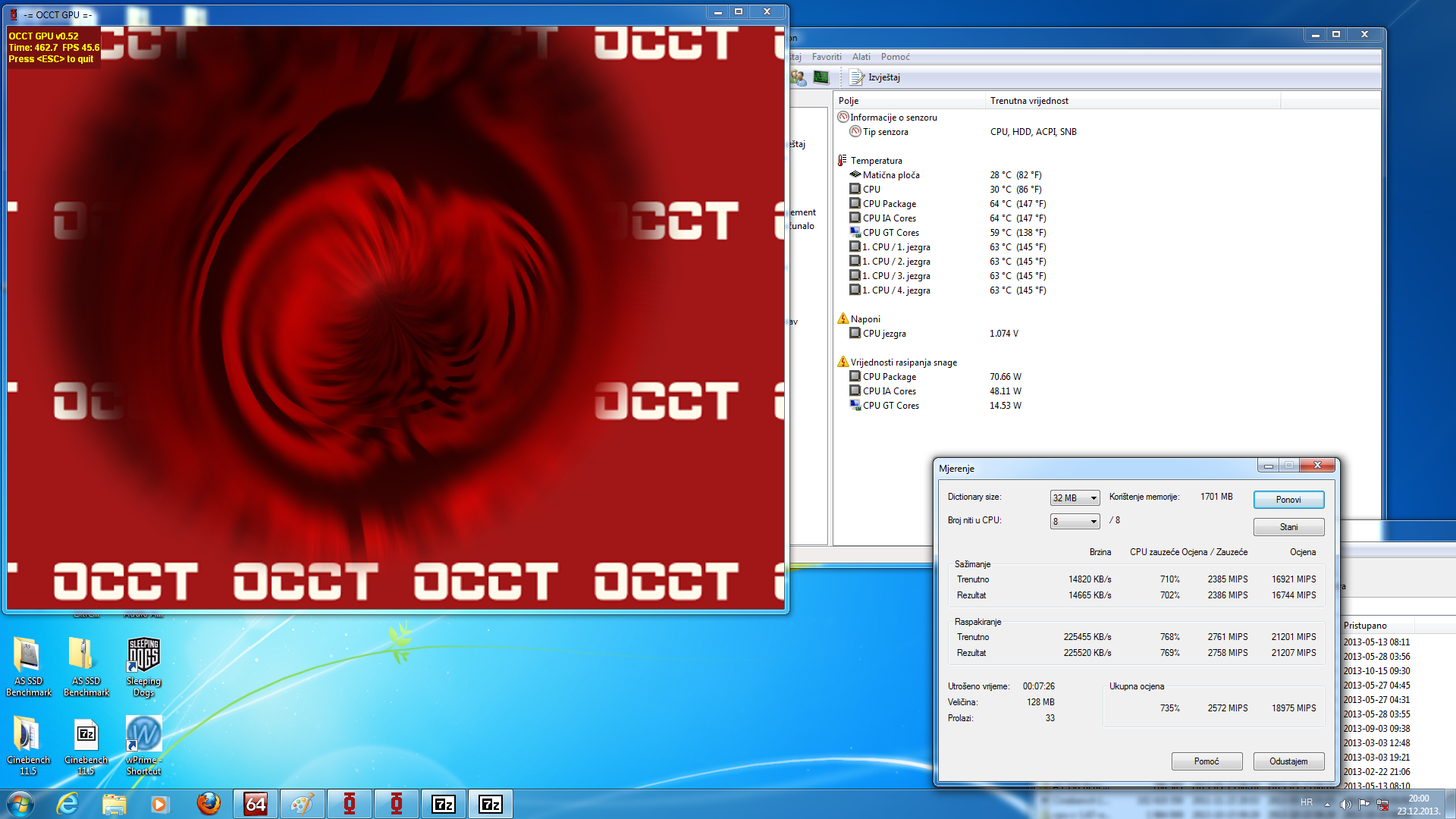Click the Ponovi button

click(1288, 500)
